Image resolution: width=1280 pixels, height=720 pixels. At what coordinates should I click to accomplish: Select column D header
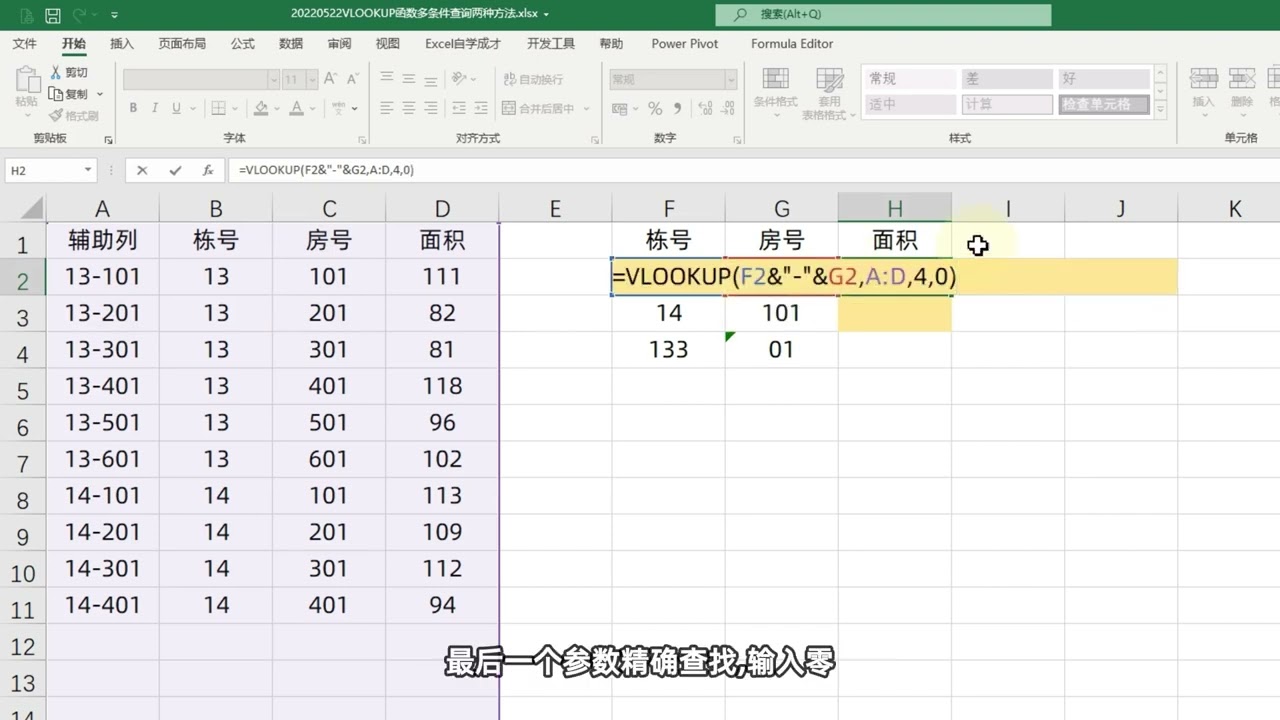click(442, 208)
